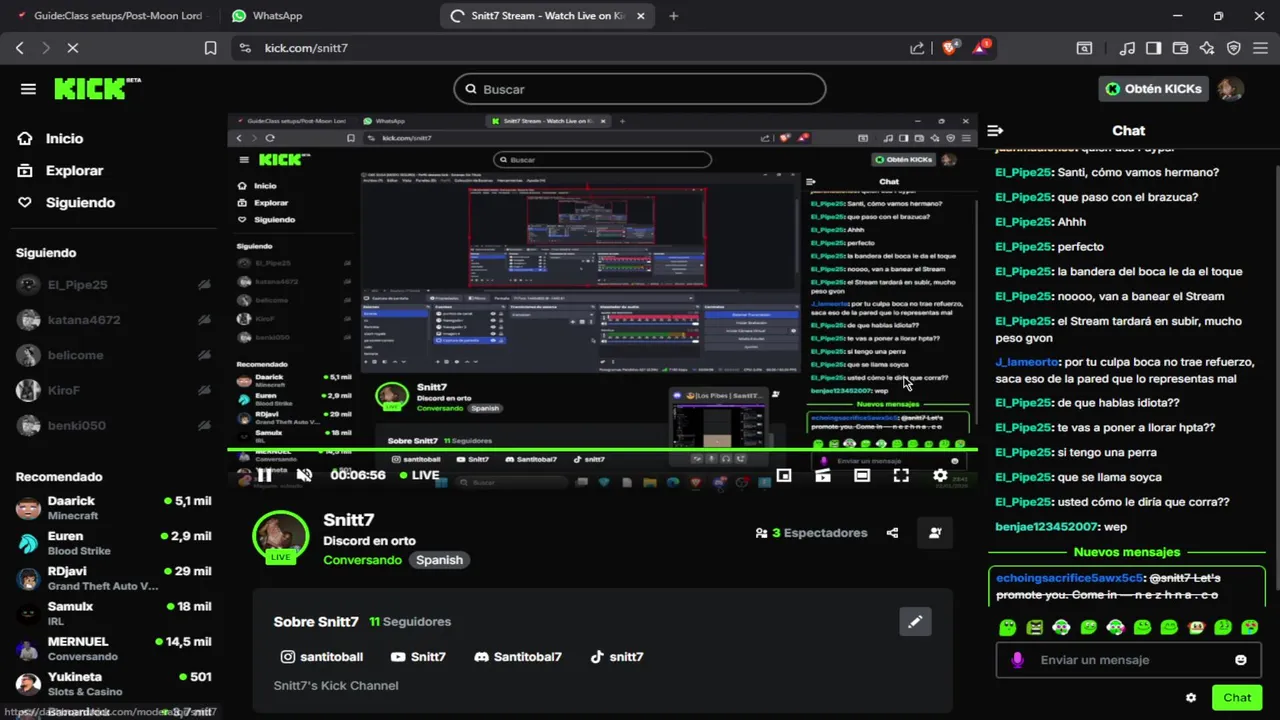Open the chat settings gear
Viewport: 1280px width, 720px height.
(x=1191, y=698)
